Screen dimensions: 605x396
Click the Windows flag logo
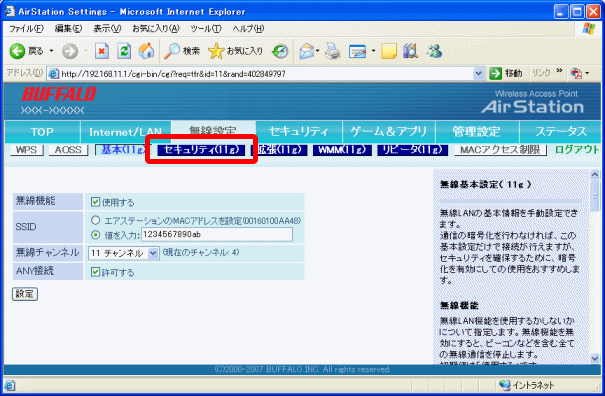pyautogui.click(x=589, y=28)
